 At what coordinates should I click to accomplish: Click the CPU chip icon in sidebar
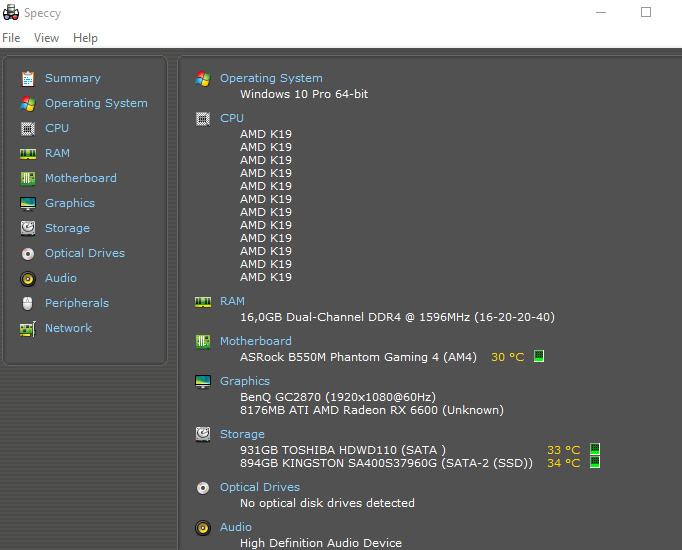pos(28,129)
